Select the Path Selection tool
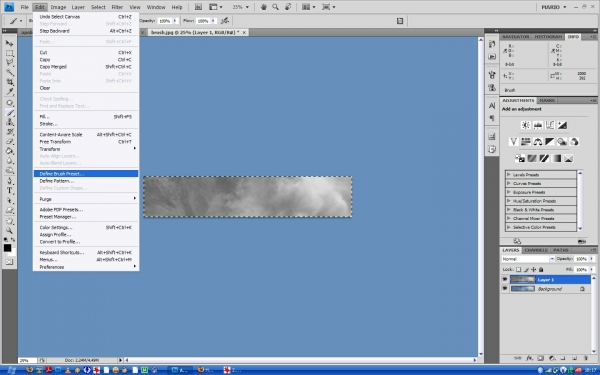 click(9, 200)
